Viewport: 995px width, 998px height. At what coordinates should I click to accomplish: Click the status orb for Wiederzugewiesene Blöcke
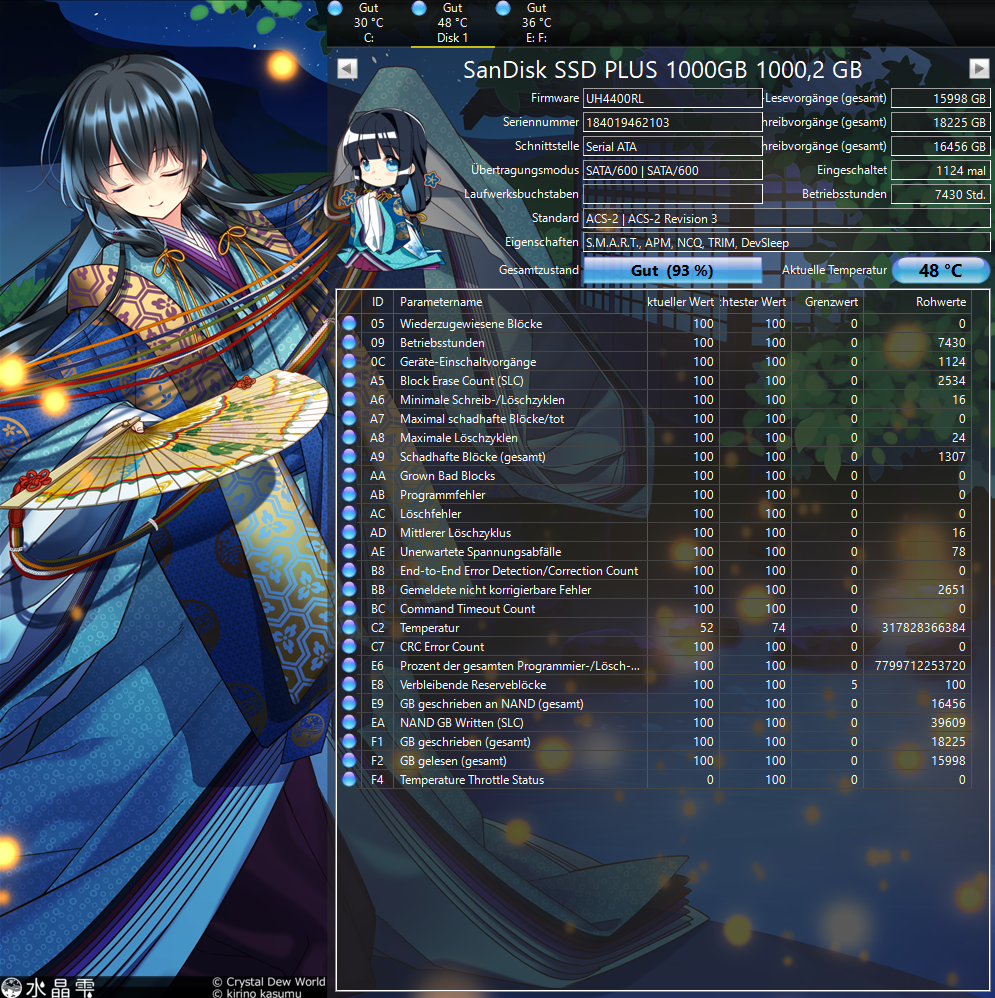pyautogui.click(x=349, y=323)
